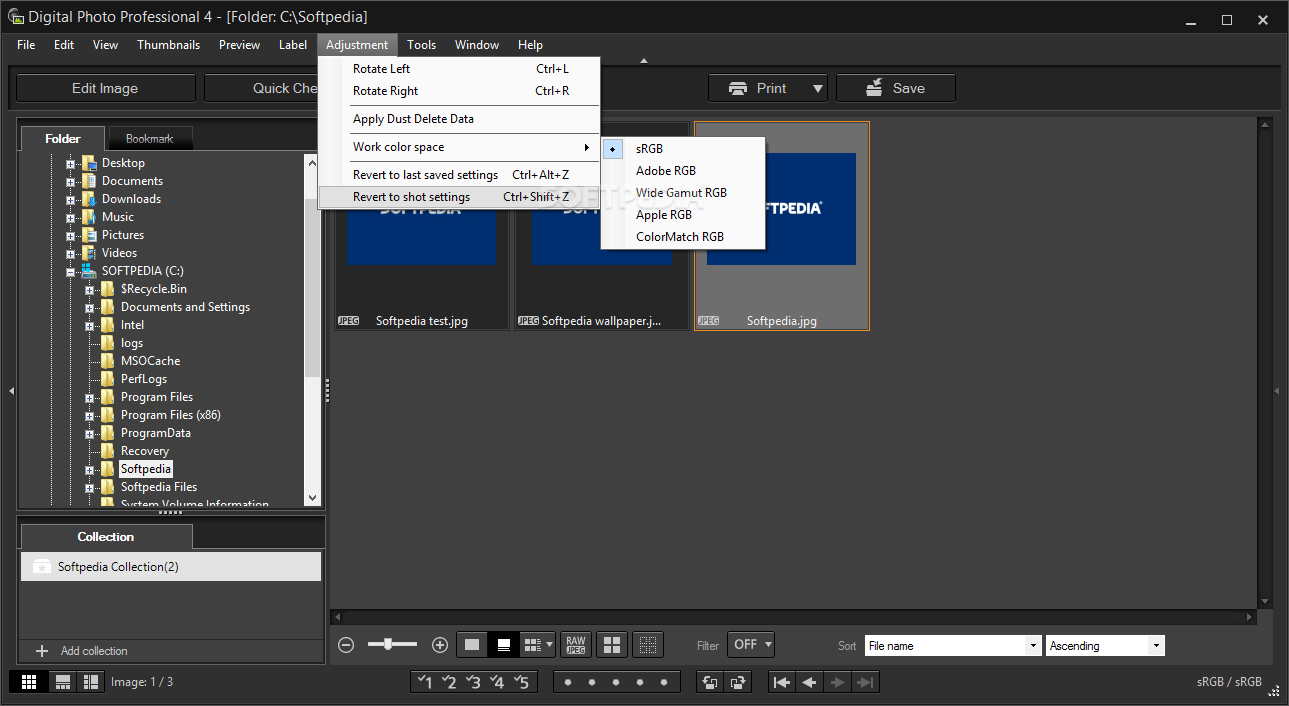1289x706 pixels.
Task: Apply check mark 5 rating
Action: pyautogui.click(x=521, y=682)
